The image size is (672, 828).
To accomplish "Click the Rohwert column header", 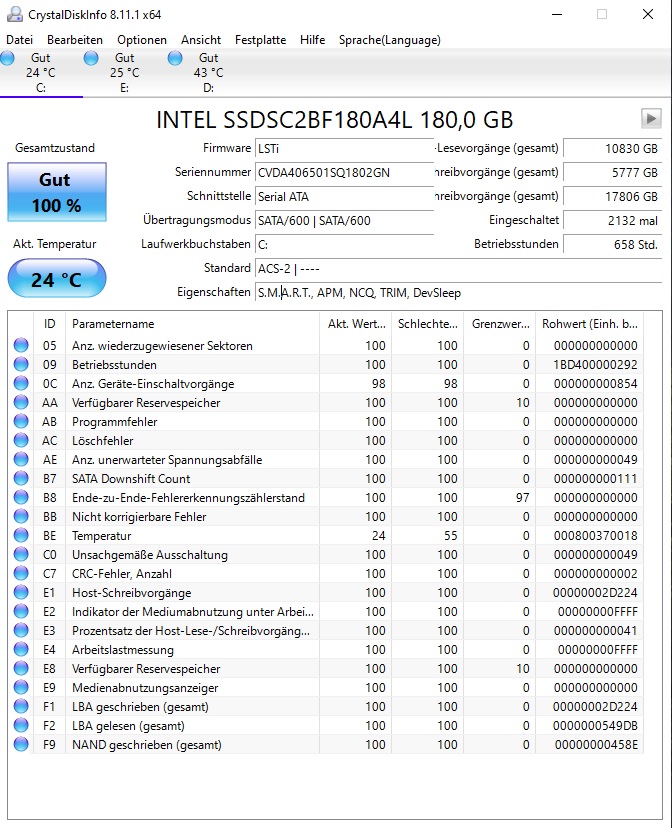I will (590, 324).
